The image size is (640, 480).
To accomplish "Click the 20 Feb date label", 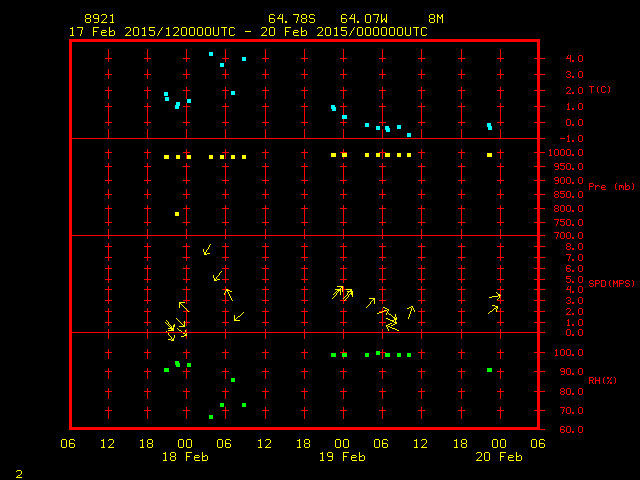I will coord(499,456).
